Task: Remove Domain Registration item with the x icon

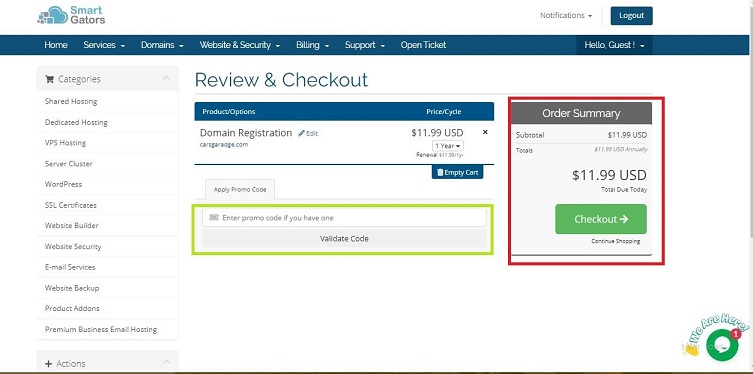Action: (x=485, y=132)
